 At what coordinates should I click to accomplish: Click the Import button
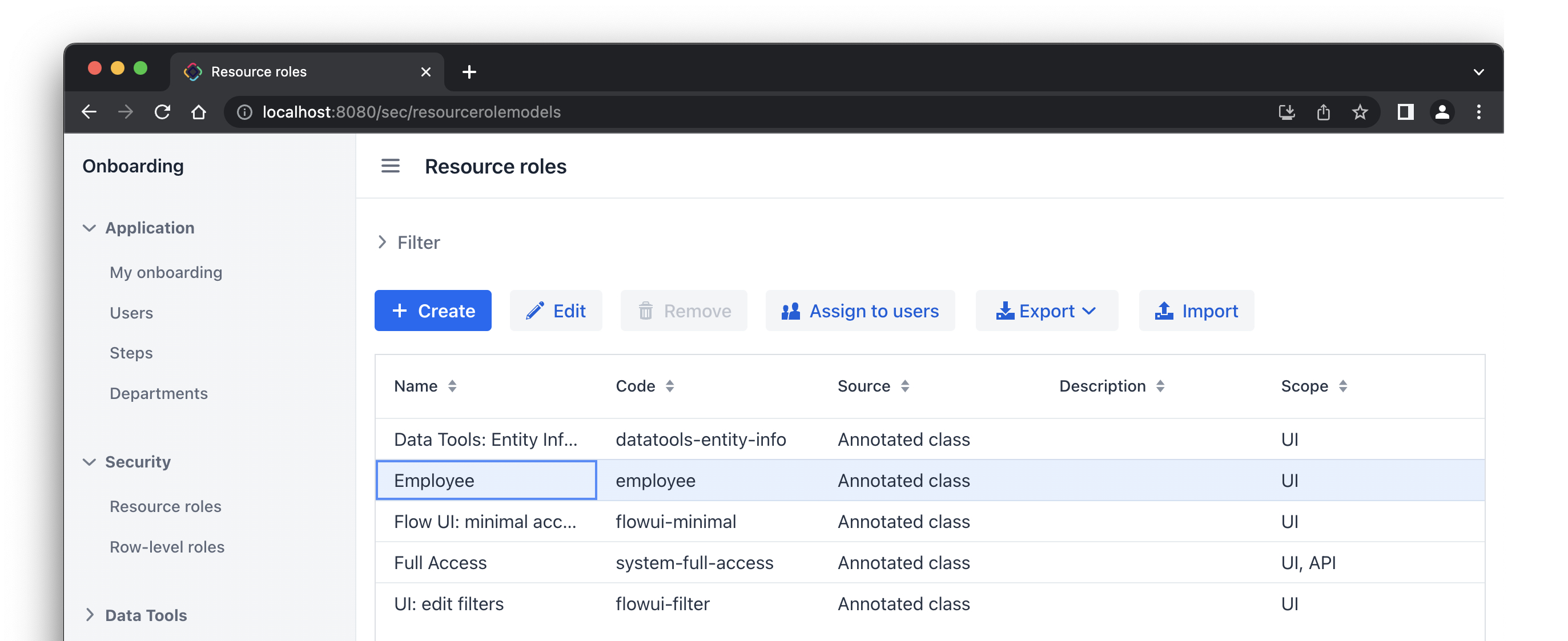coord(1196,311)
